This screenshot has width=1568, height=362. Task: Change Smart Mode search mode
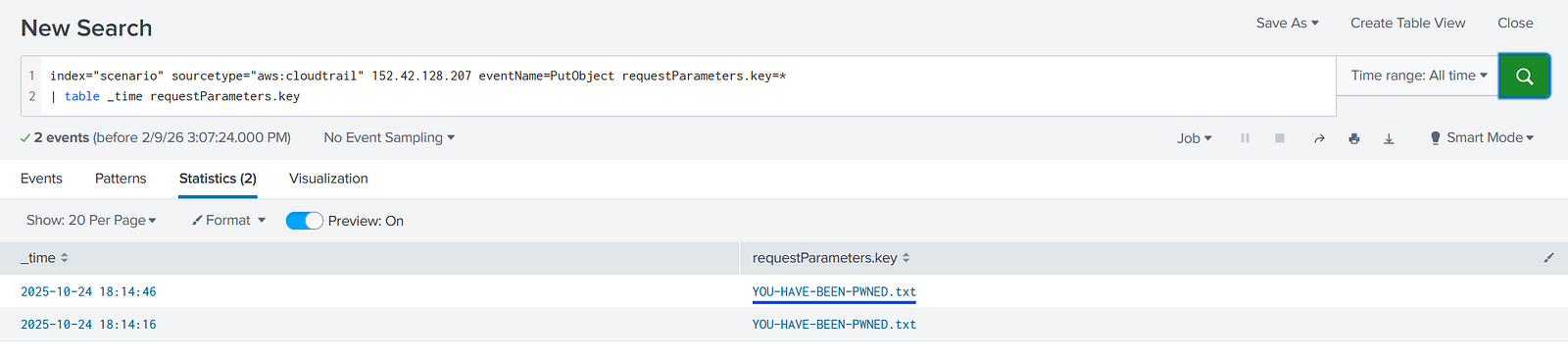[x=1482, y=137]
